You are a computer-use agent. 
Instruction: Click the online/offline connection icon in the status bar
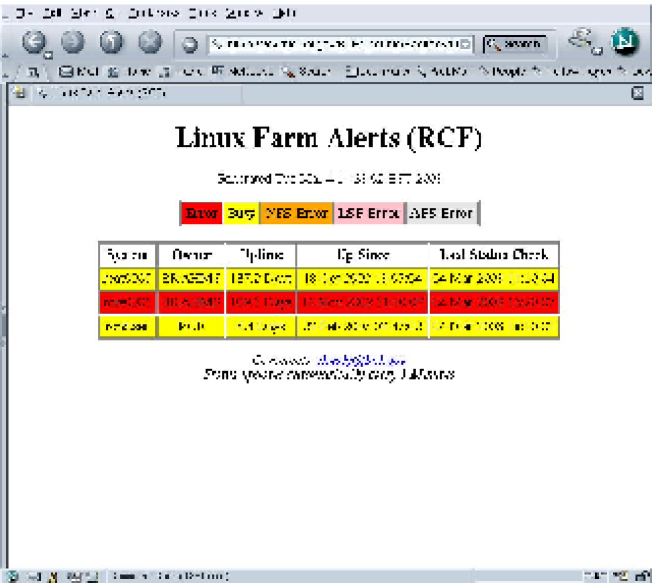619,576
